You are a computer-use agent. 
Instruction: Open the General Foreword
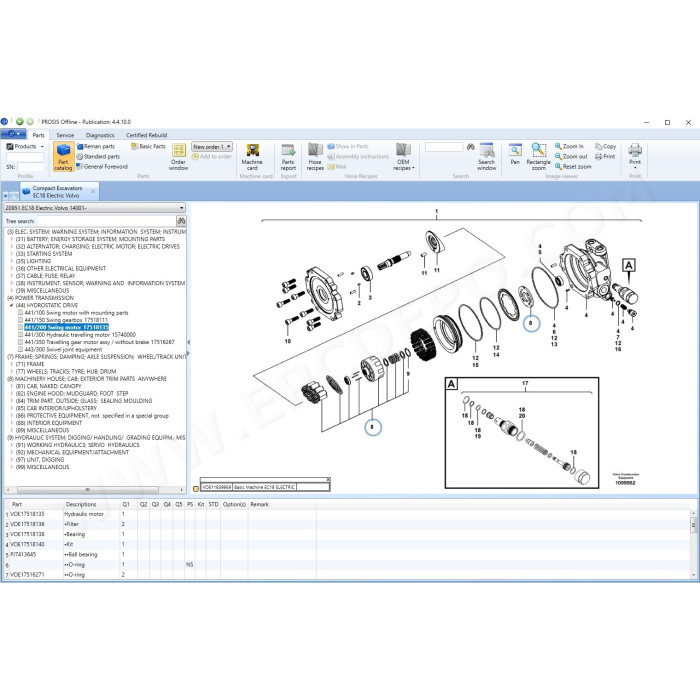[x=102, y=167]
